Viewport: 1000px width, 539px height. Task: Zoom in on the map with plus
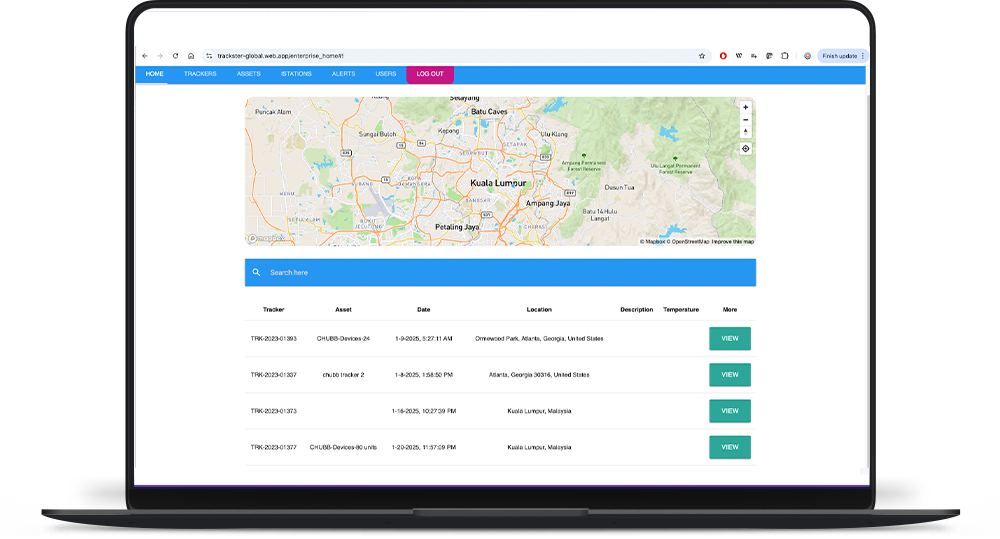746,108
